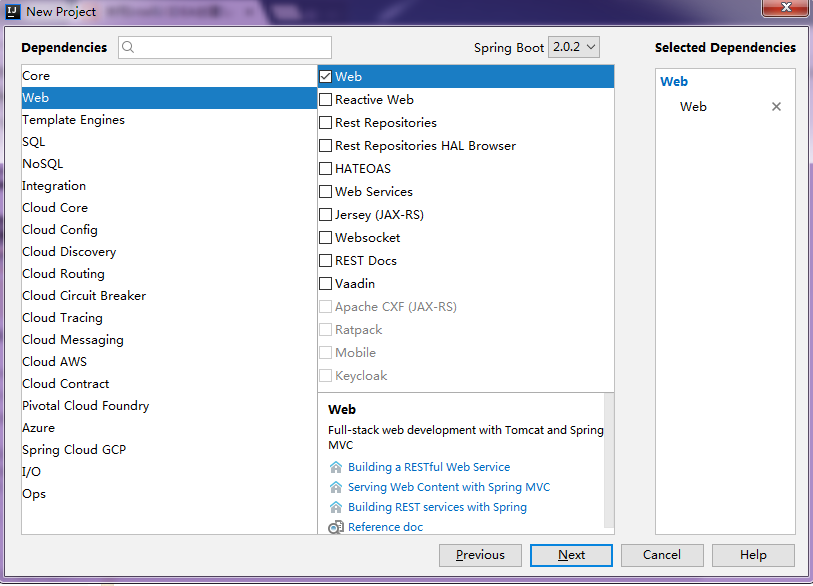Viewport: 813px width, 586px height.
Task: Click the Reference doc icon
Action: pyautogui.click(x=336, y=527)
